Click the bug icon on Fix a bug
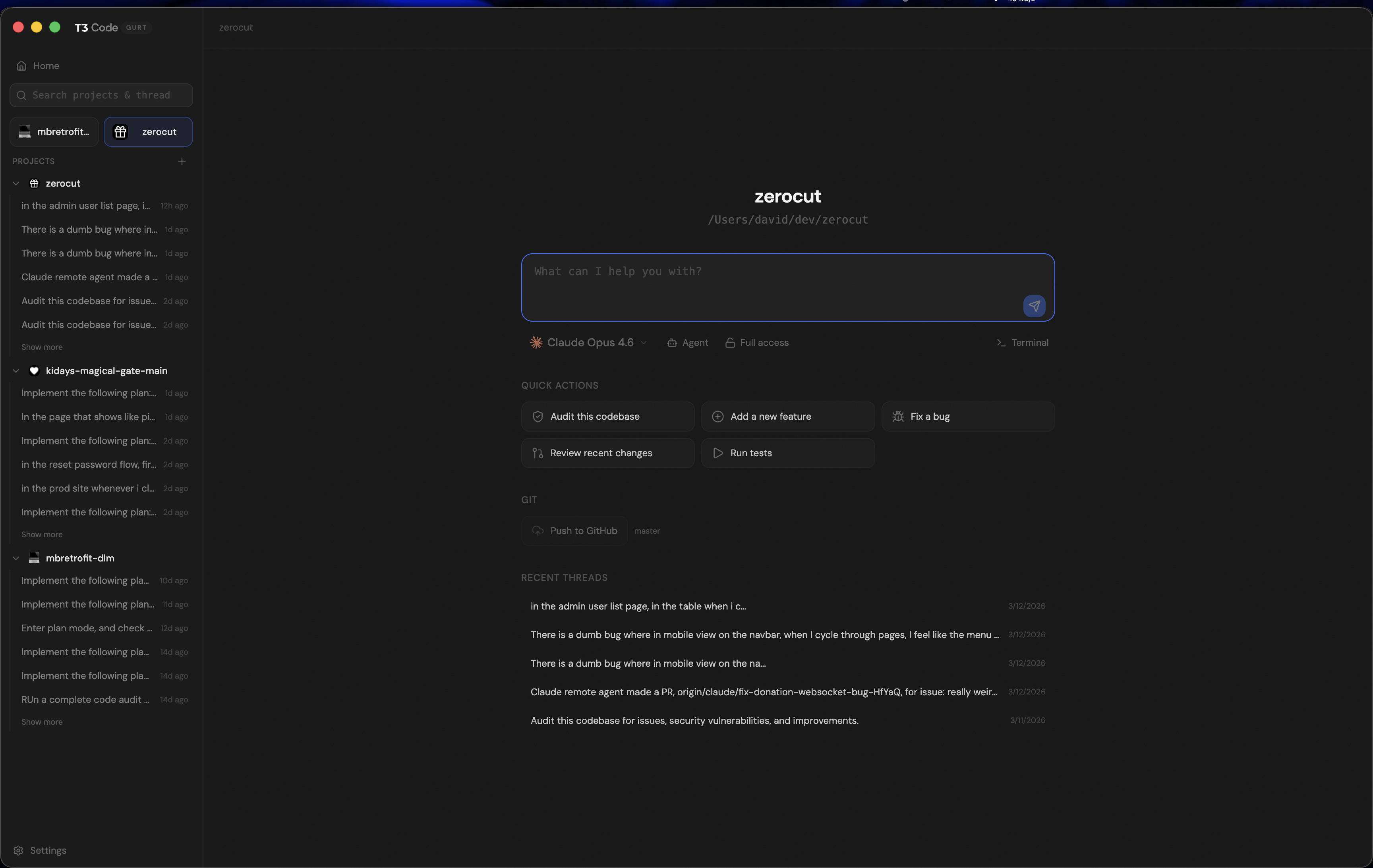Viewport: 1373px width, 868px height. coord(897,417)
